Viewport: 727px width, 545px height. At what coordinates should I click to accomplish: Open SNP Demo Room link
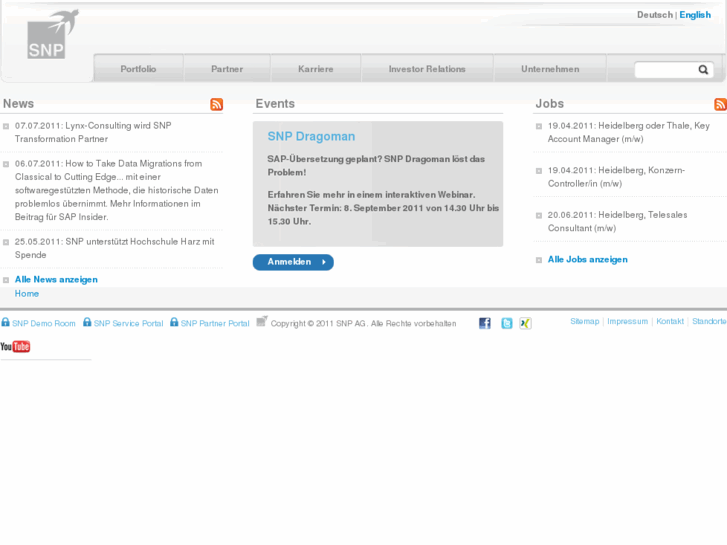pyautogui.click(x=44, y=324)
